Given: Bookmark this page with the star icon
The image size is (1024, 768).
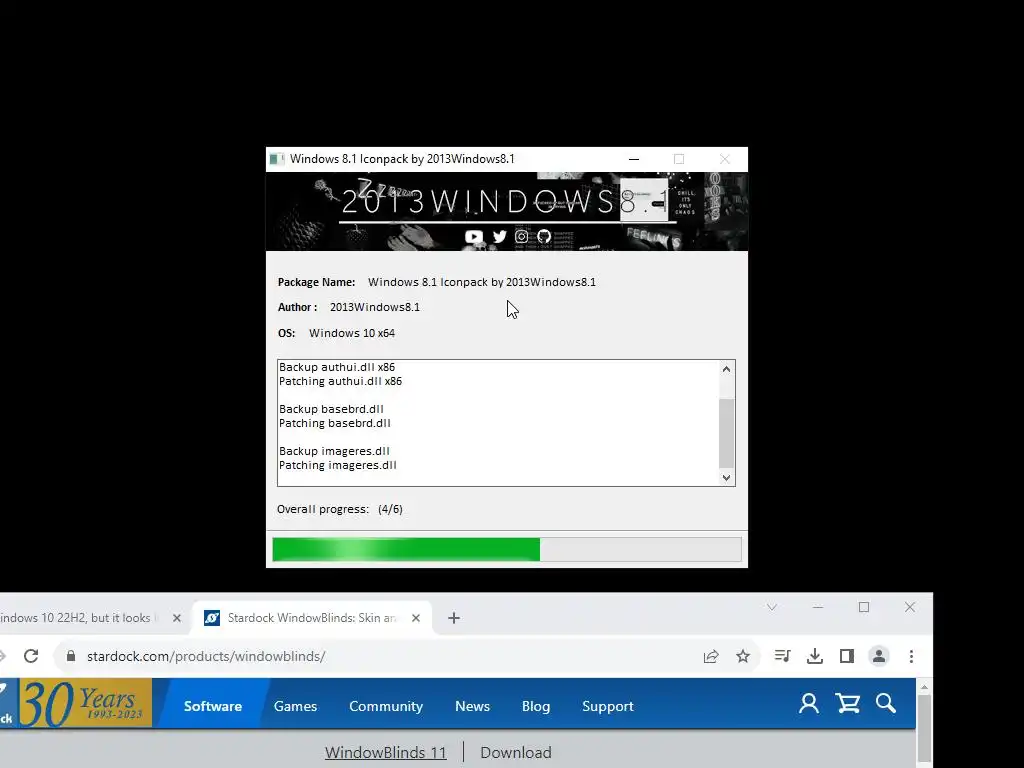Looking at the screenshot, I should coord(743,656).
